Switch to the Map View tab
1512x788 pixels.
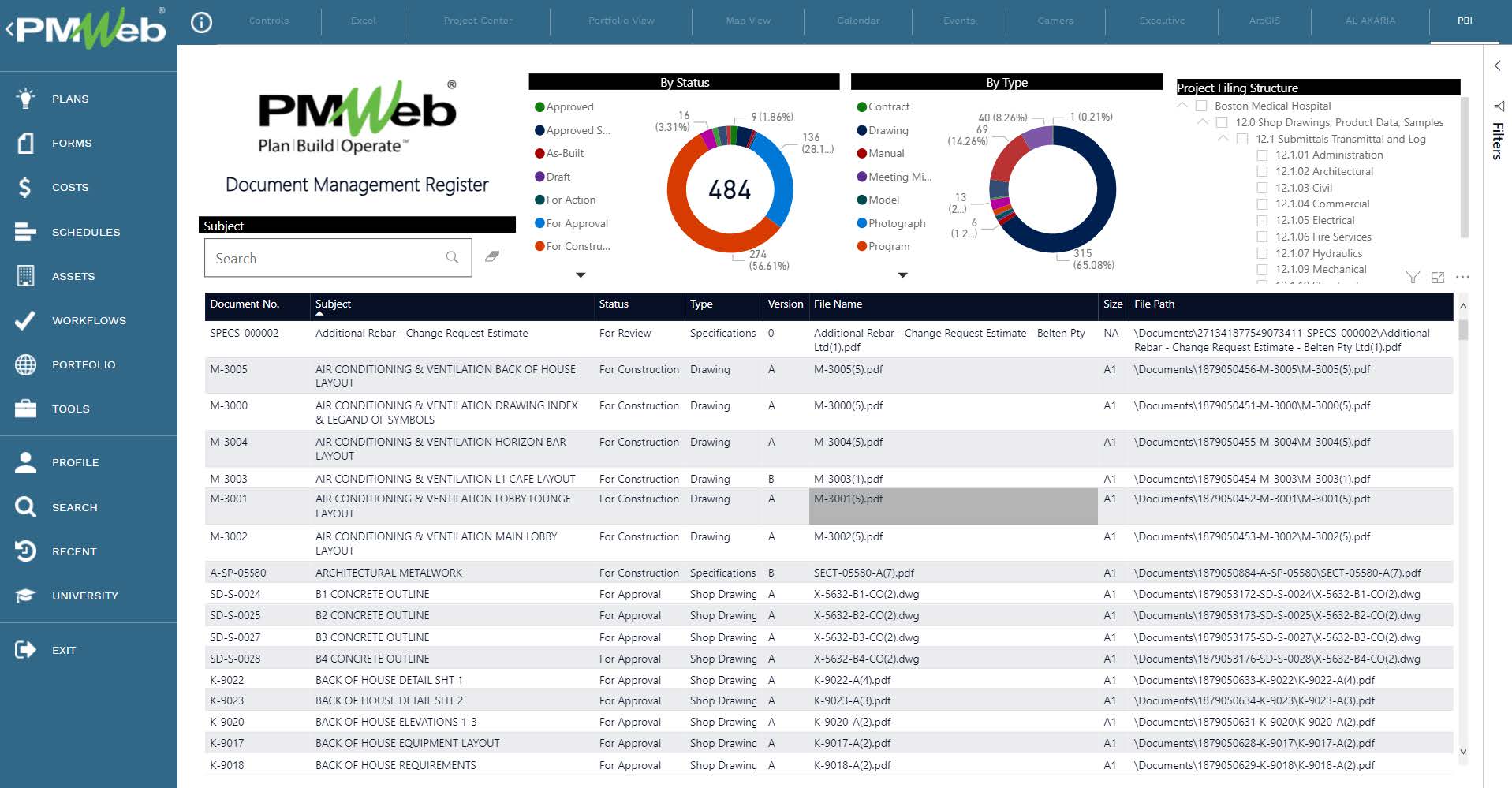pyautogui.click(x=749, y=21)
